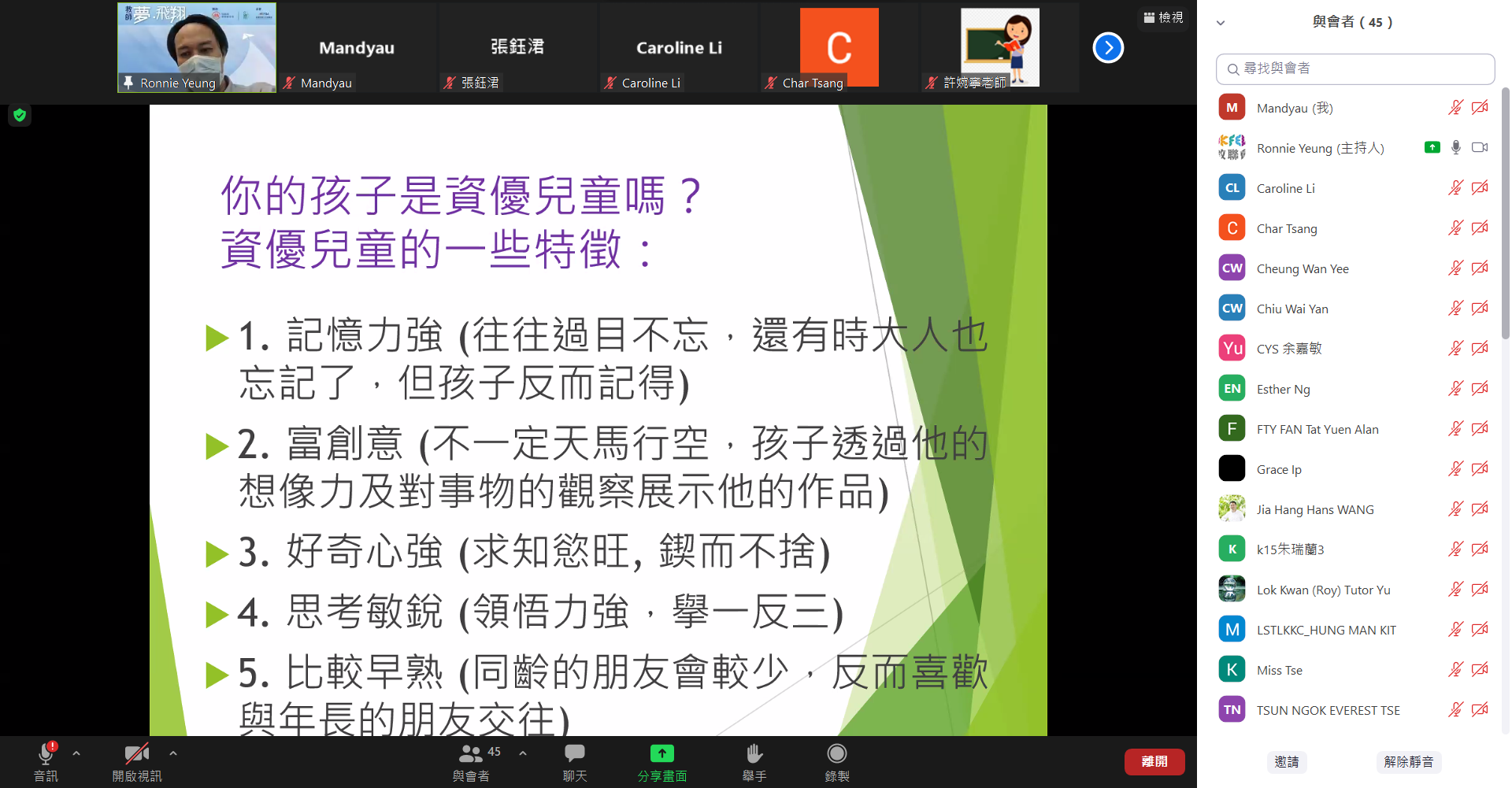1512x788 pixels.
Task: Click the Raise Hand icon
Action: pyautogui.click(x=754, y=753)
